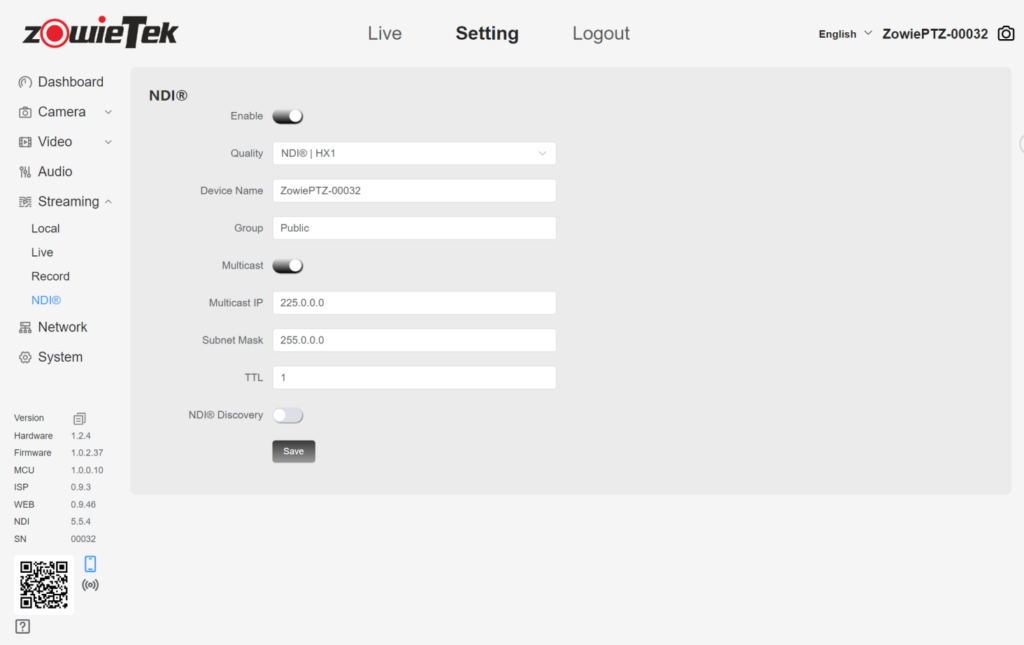Open Audio settings in the sidebar
Viewport: 1024px width, 645px height.
click(x=55, y=172)
